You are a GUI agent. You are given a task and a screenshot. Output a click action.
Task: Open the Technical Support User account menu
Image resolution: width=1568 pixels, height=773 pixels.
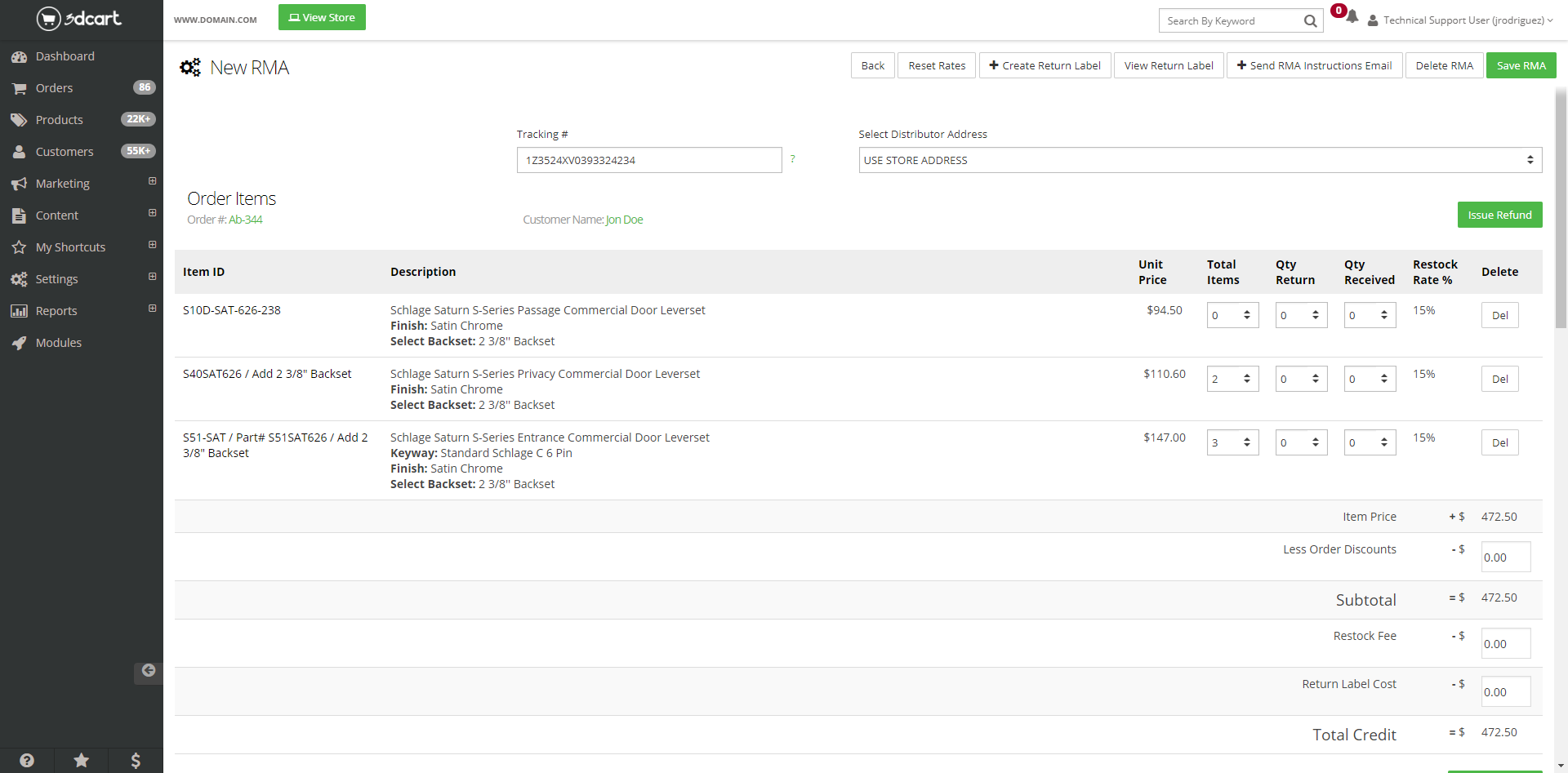coord(1461,20)
